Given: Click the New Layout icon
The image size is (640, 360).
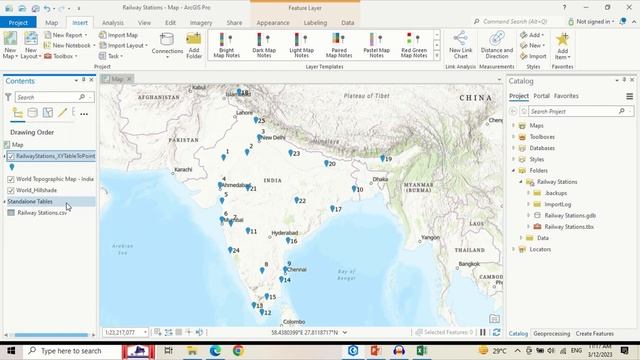Looking at the screenshot, I should pyautogui.click(x=31, y=39).
